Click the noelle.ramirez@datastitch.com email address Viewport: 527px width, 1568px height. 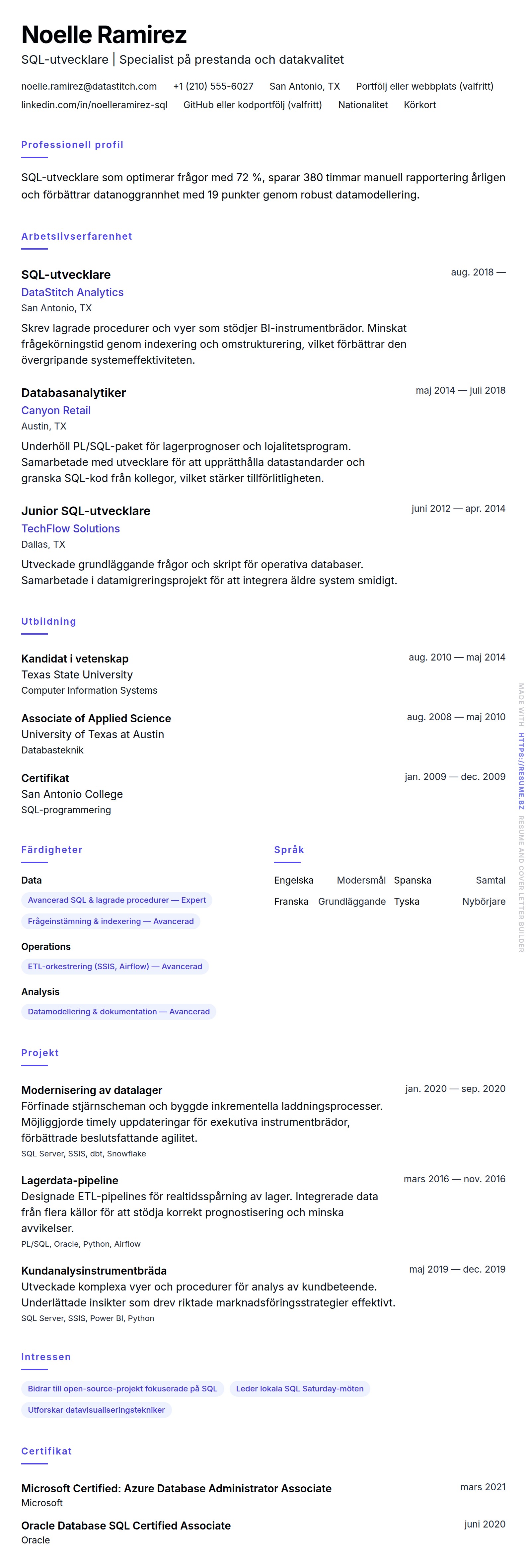coord(89,86)
